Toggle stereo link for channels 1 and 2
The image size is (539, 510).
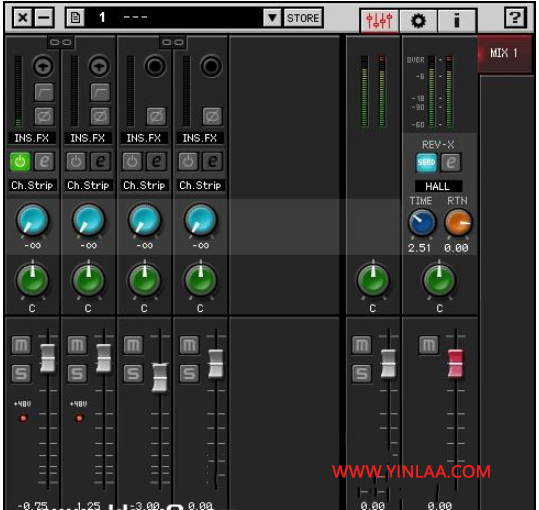pos(60,42)
